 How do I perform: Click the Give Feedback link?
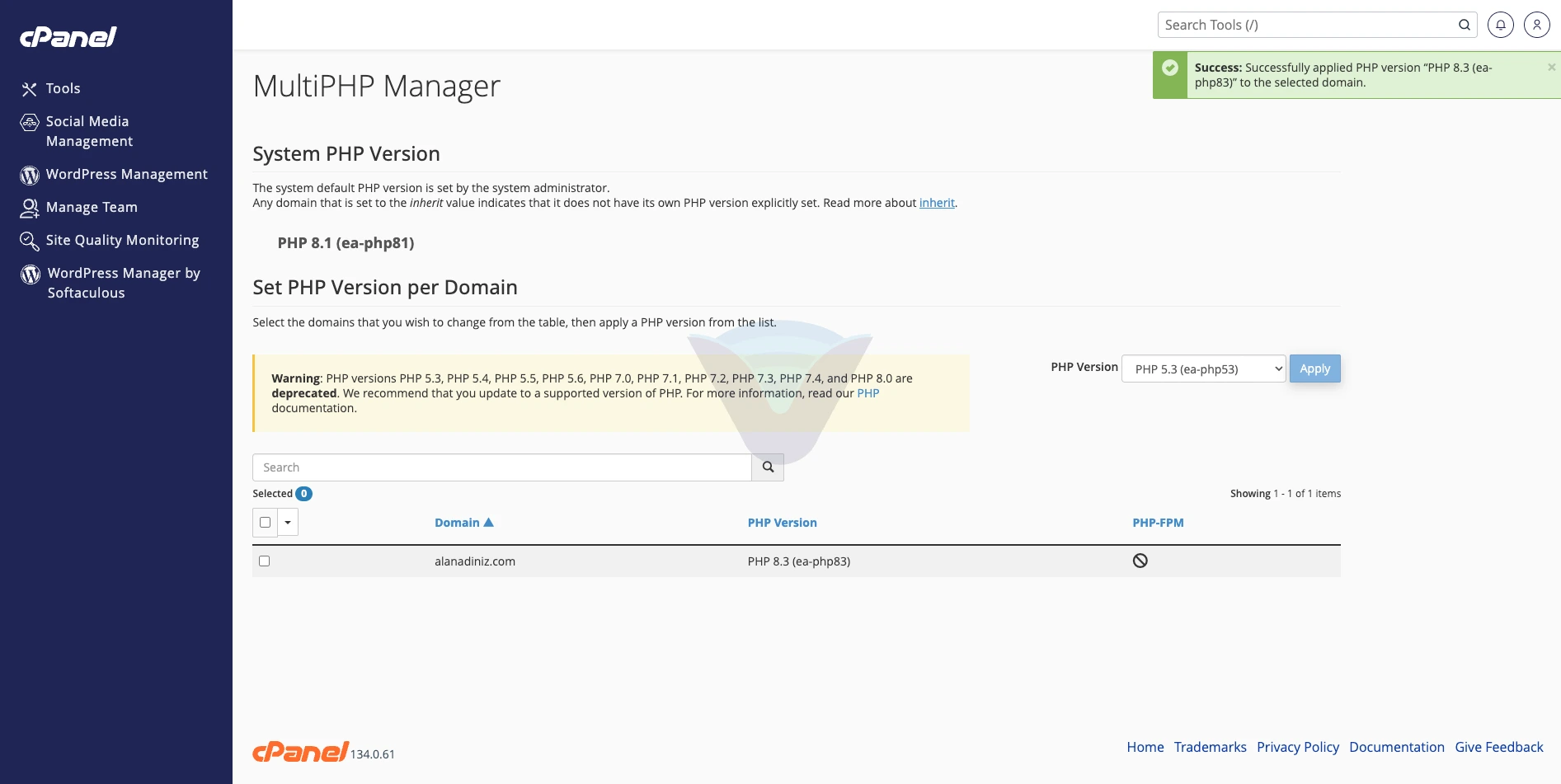point(1499,747)
